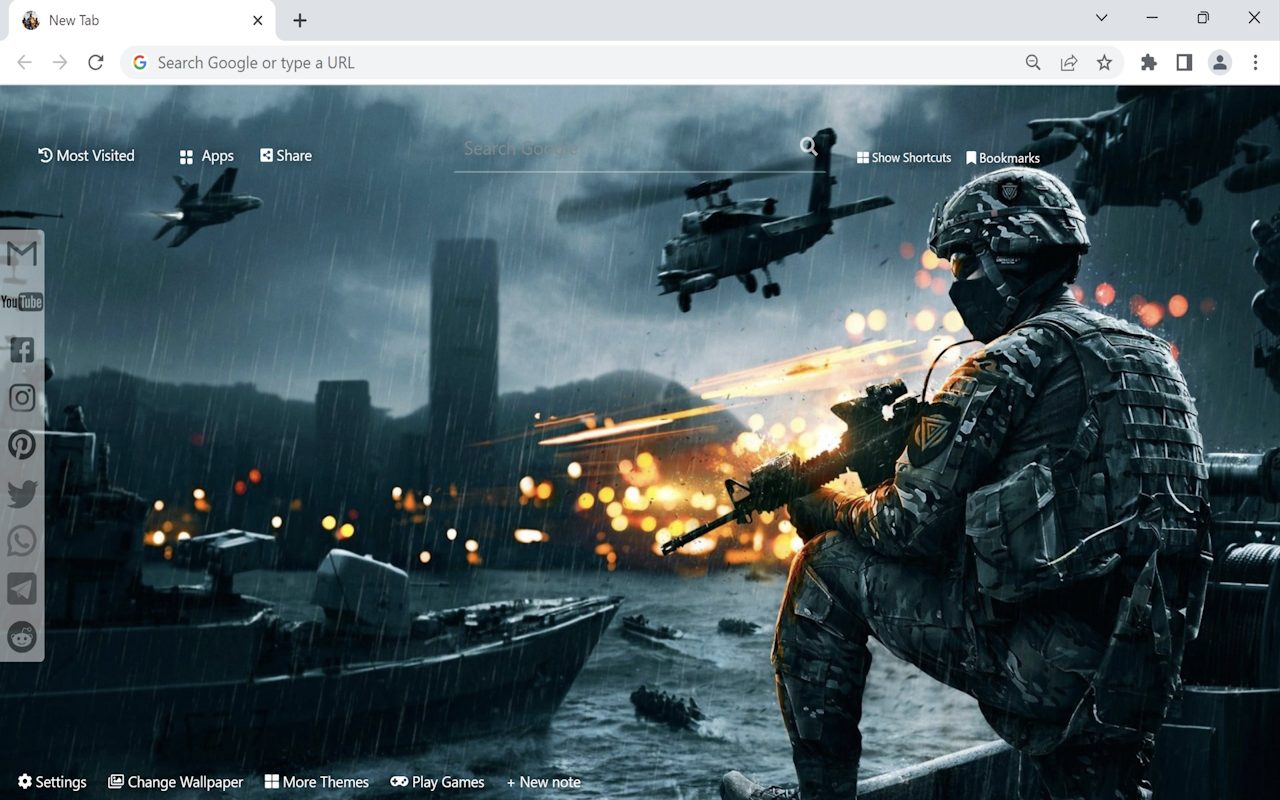
Task: Open the Apps menu
Action: 206,156
